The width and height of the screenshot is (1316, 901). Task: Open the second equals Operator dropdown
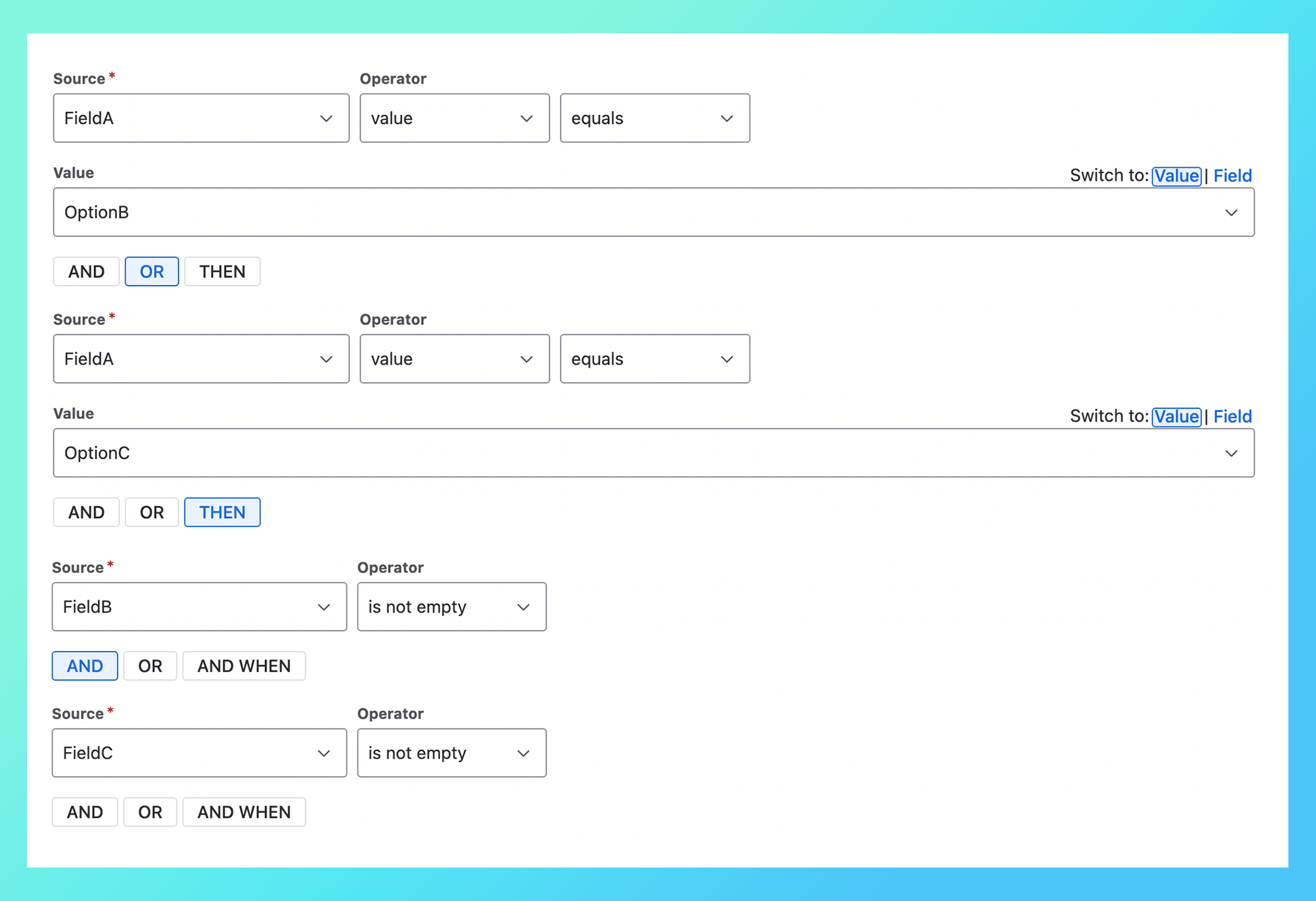[x=655, y=359]
